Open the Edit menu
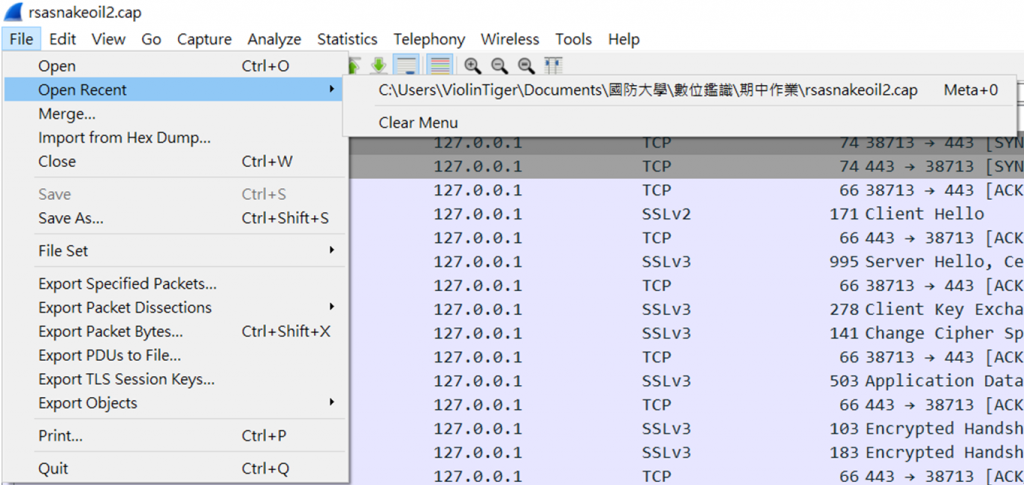The image size is (1024, 485). pyautogui.click(x=63, y=39)
